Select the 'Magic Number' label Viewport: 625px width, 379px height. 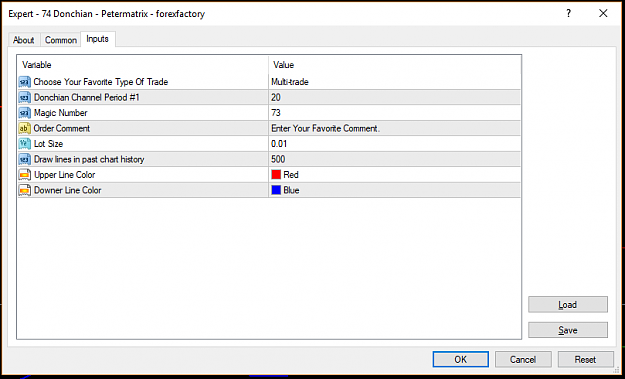coord(61,113)
